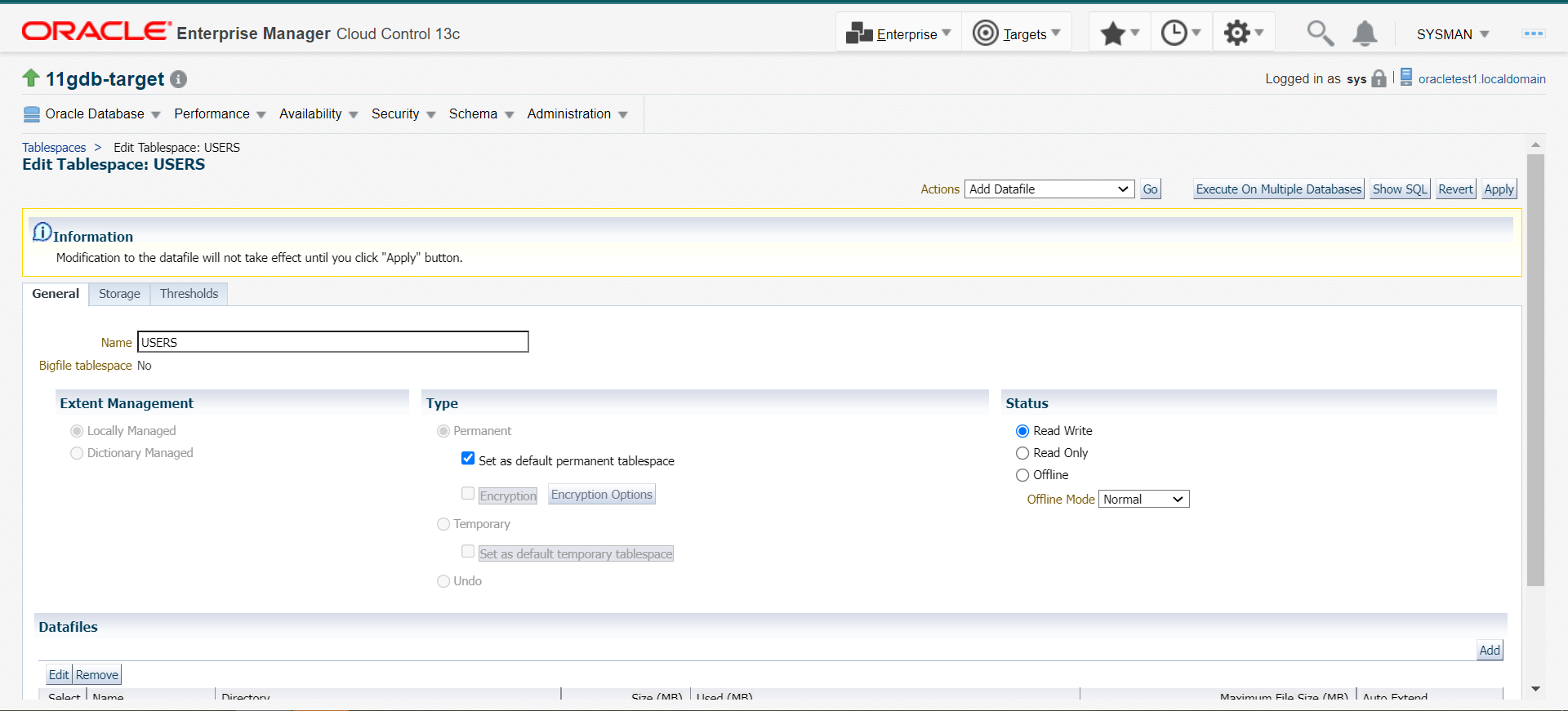Expand the SYSMAN user menu

coord(1453,34)
